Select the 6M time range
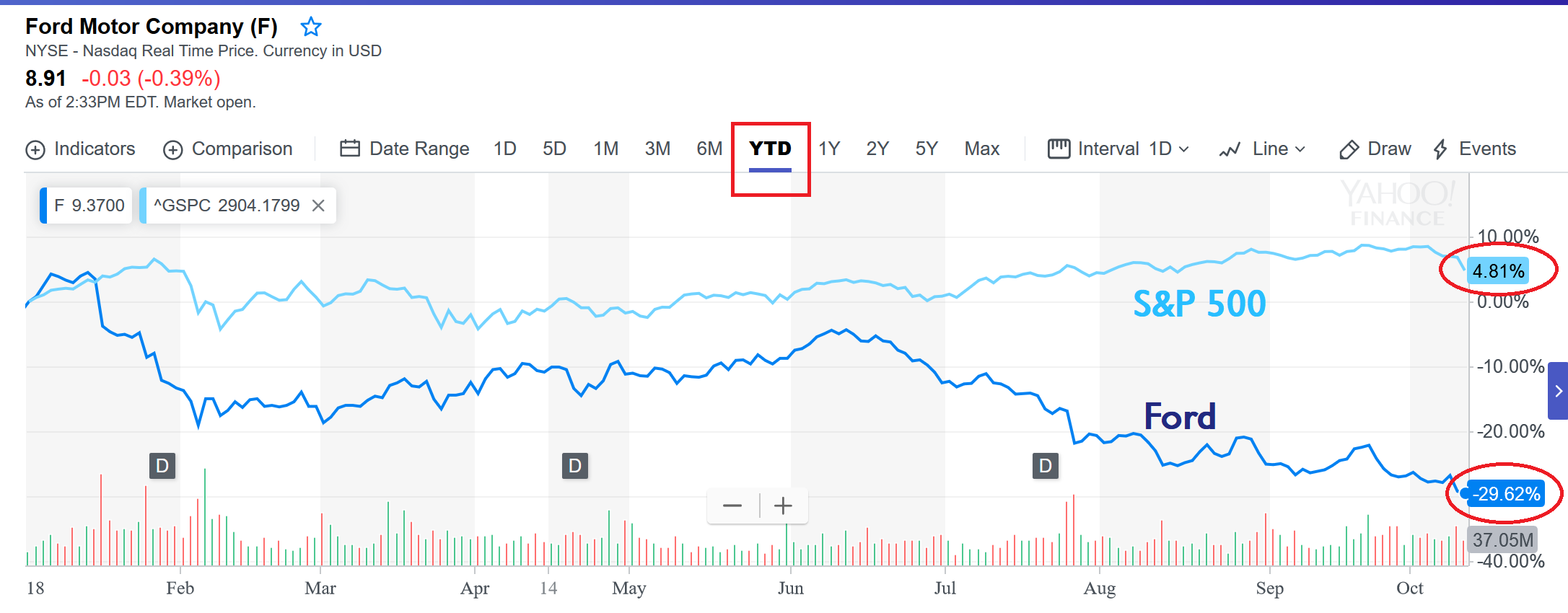 click(709, 149)
